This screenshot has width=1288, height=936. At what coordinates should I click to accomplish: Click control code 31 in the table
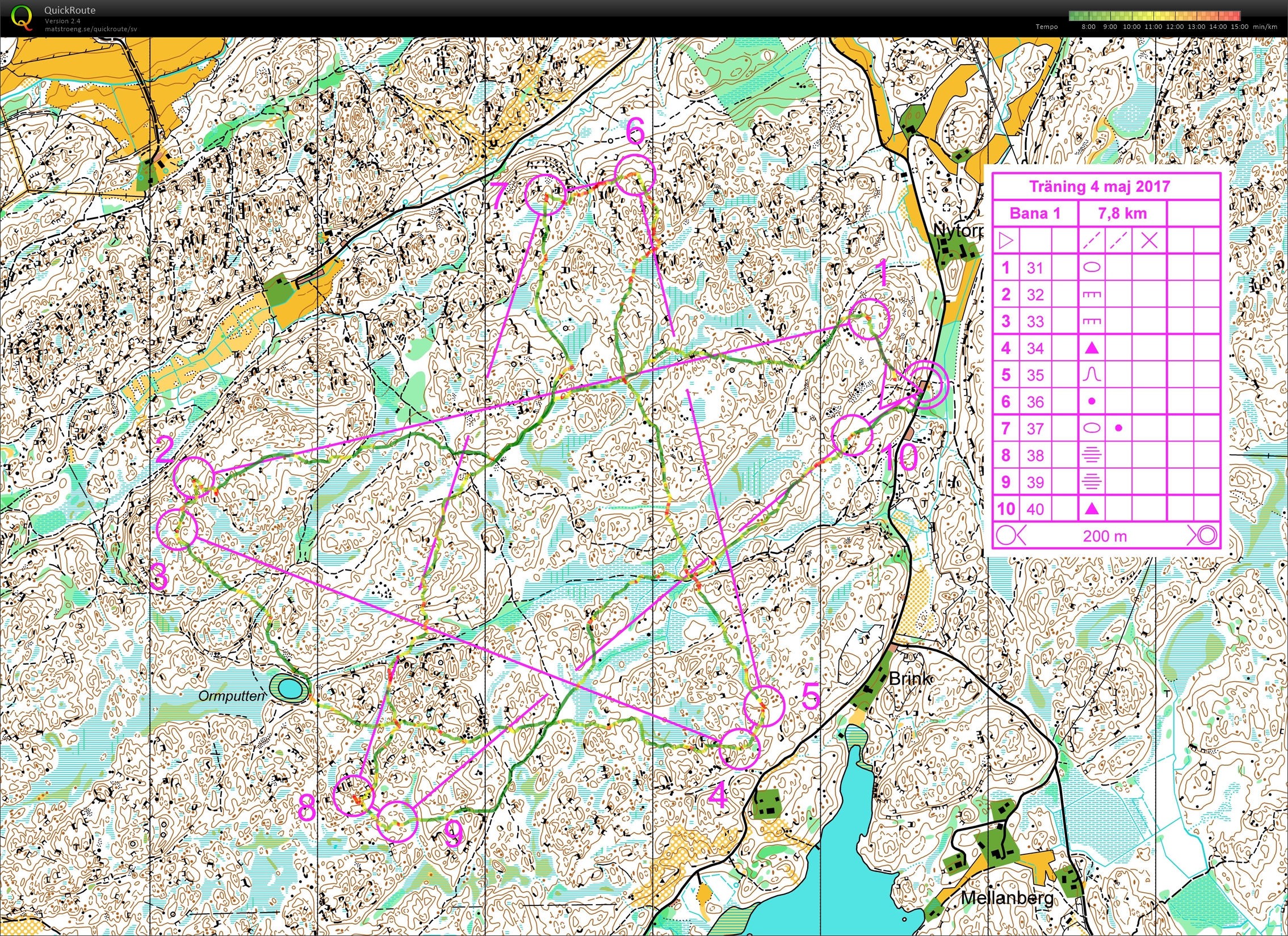point(1035,267)
